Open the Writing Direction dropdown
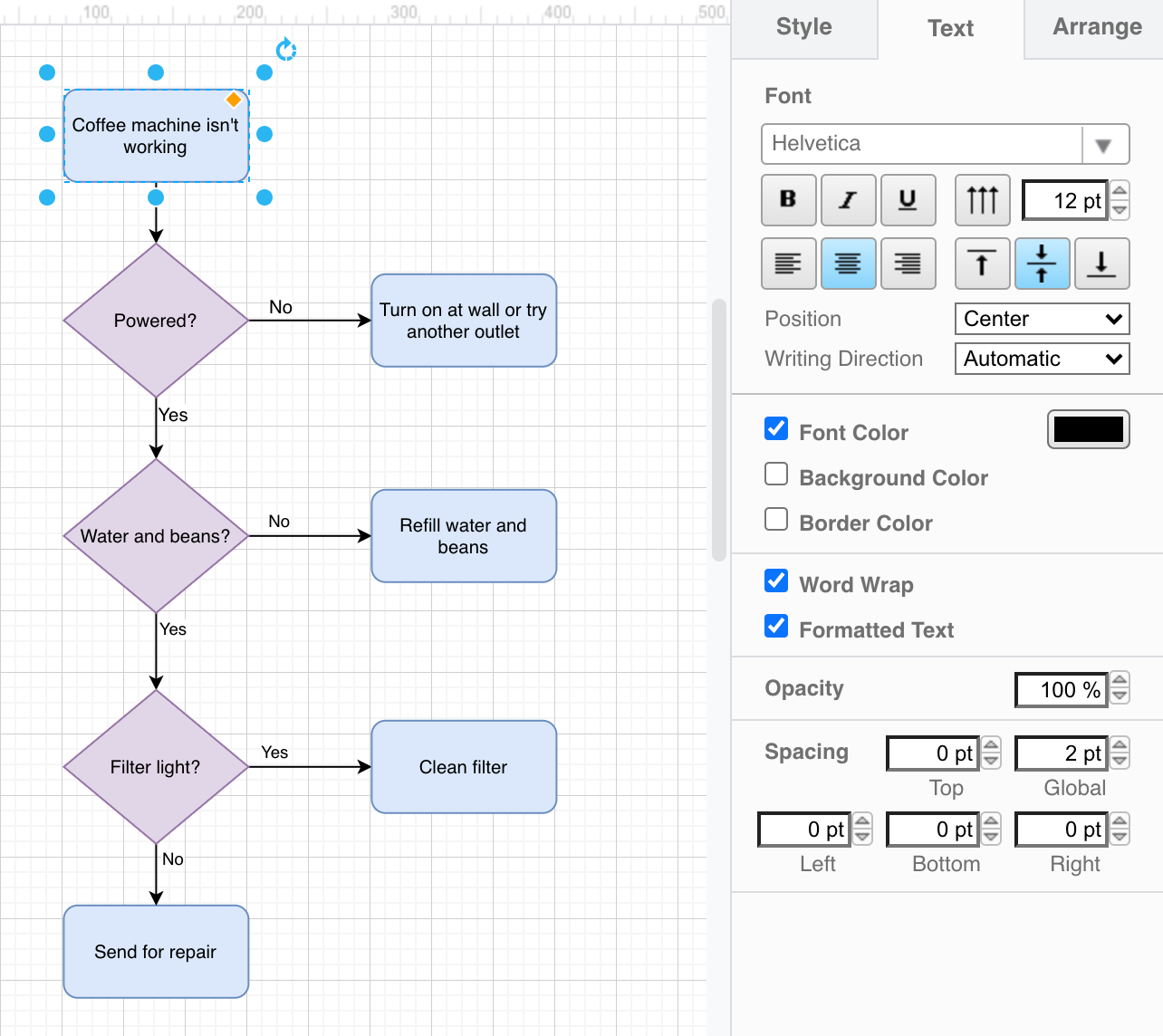 (1042, 359)
